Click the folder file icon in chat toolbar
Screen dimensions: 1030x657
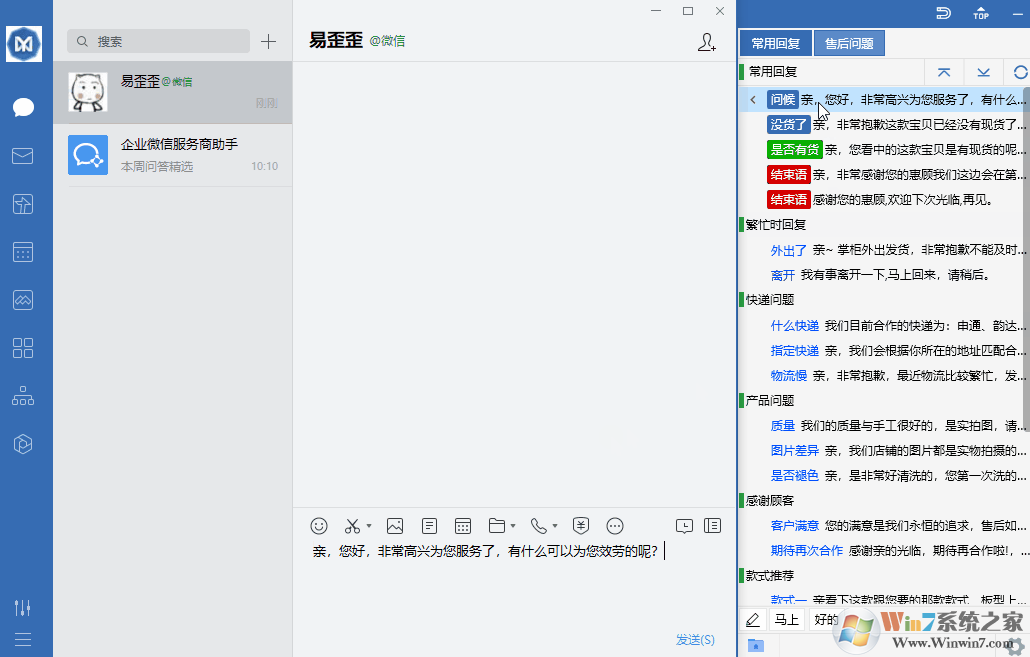tap(497, 526)
